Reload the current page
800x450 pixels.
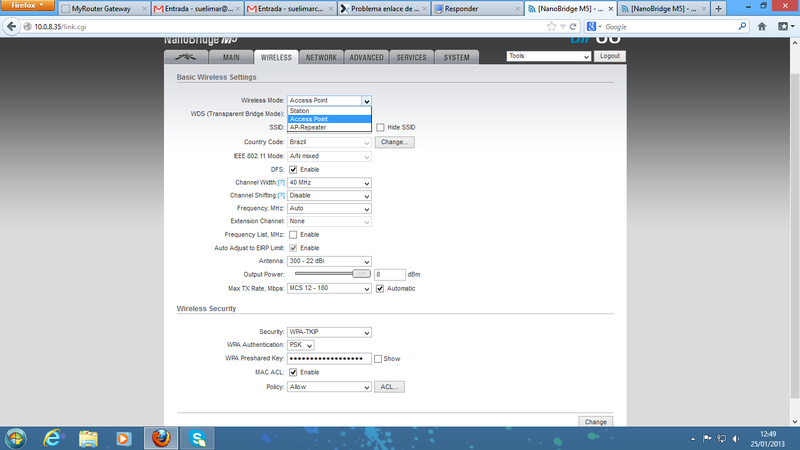(573, 27)
